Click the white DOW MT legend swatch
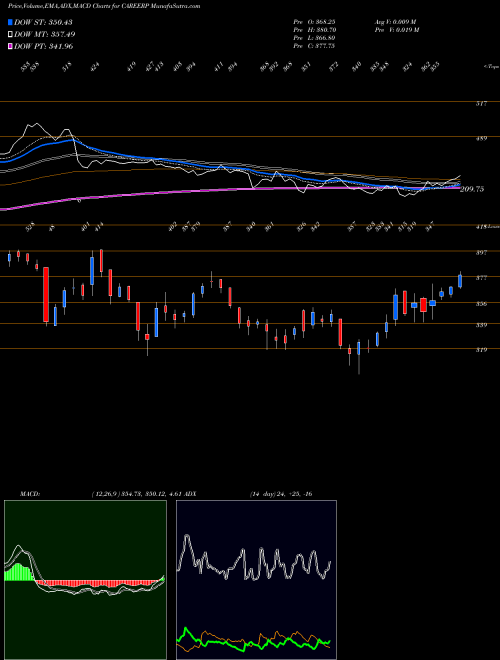The height and width of the screenshot is (660, 500). (10, 34)
